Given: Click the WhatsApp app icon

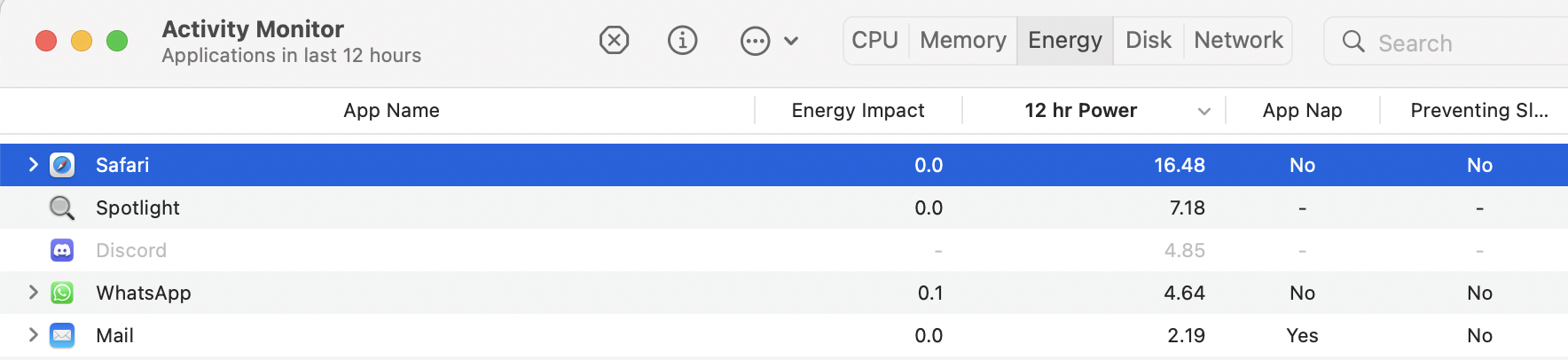Looking at the screenshot, I should (x=62, y=293).
